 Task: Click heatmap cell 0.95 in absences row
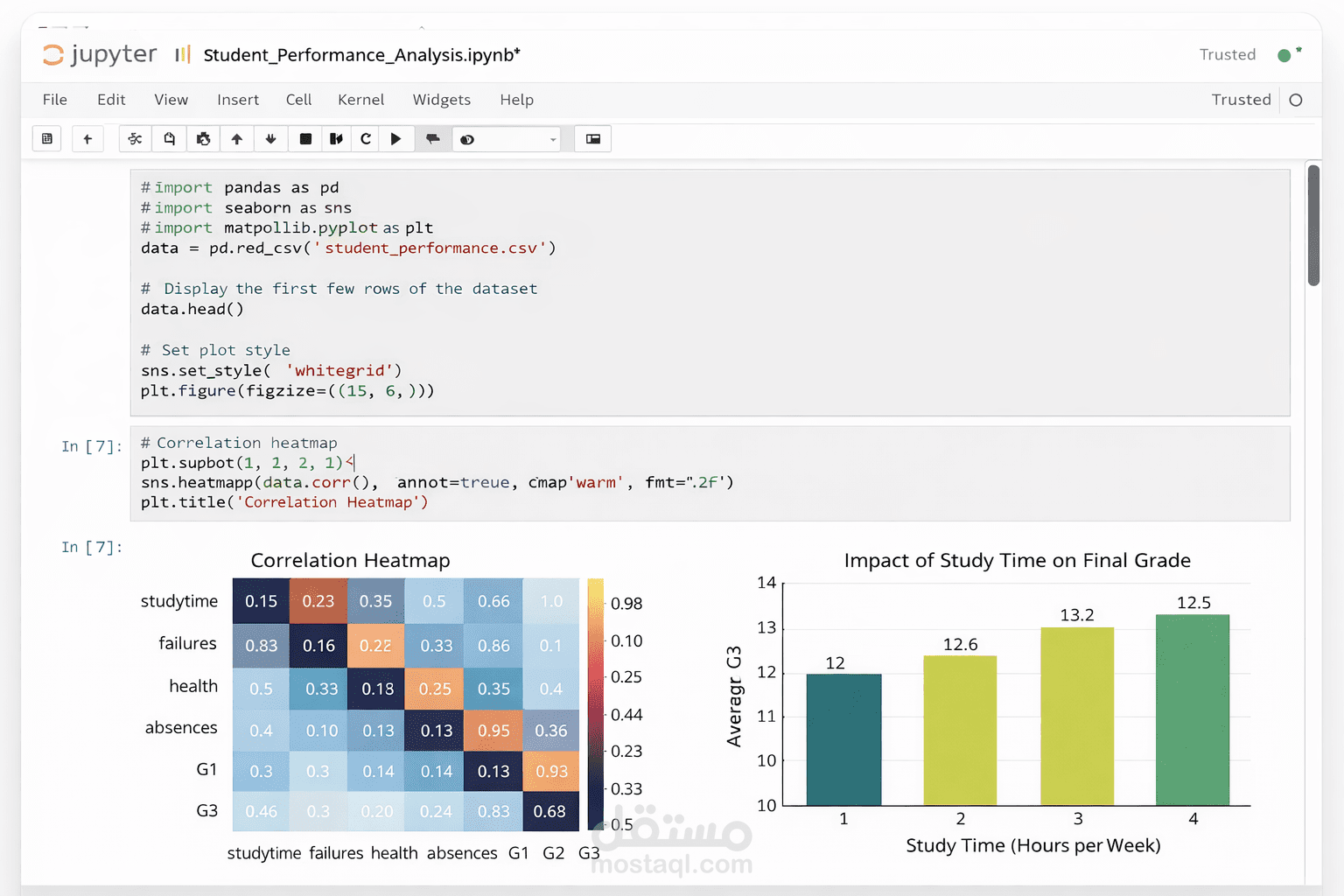(x=493, y=731)
